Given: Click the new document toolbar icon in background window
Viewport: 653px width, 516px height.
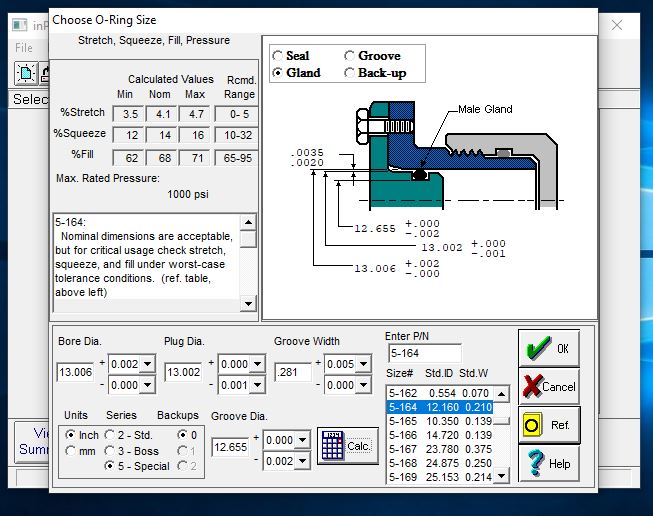Looking at the screenshot, I should (x=26, y=73).
